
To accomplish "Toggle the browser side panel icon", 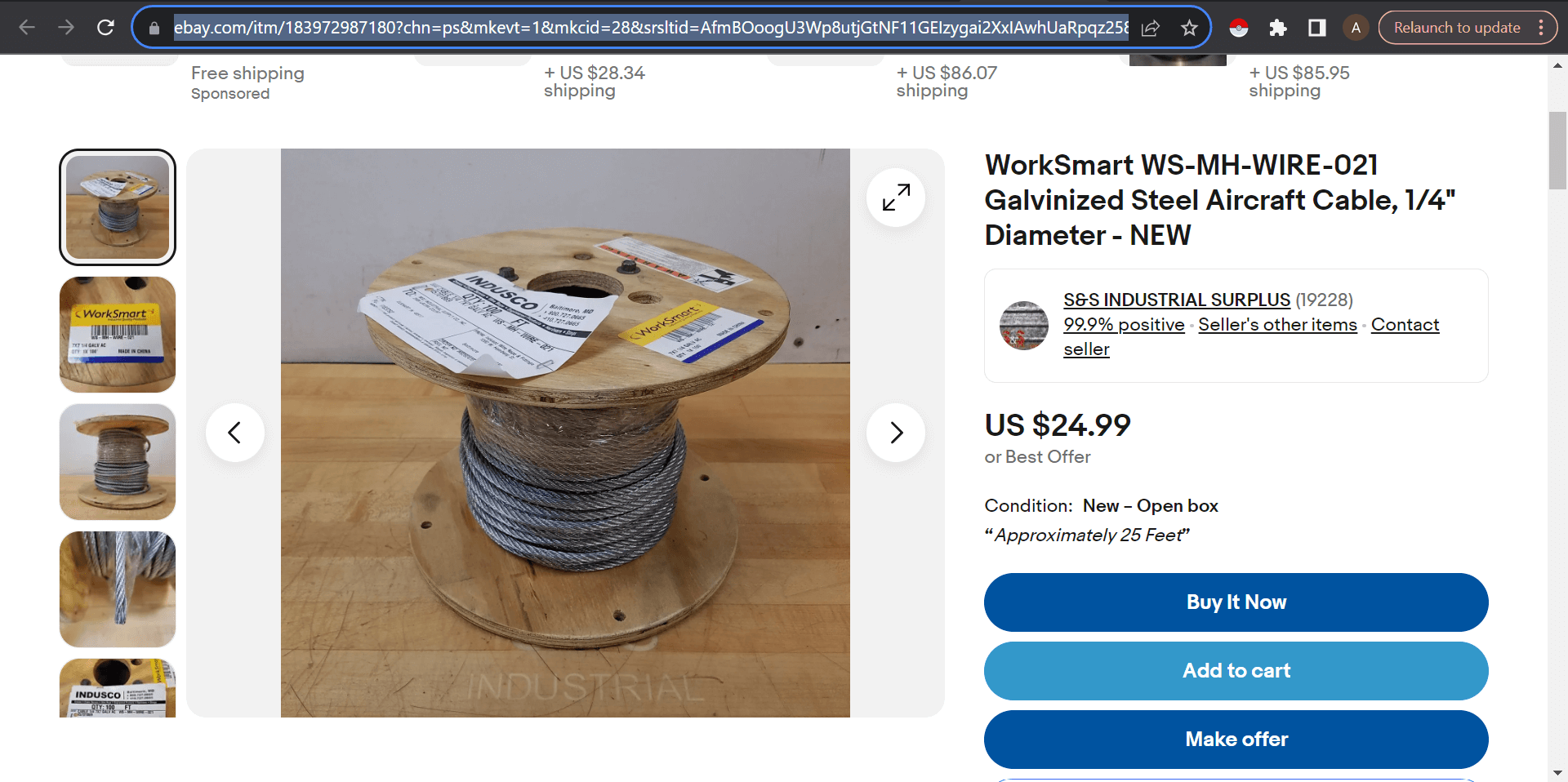I will tap(1317, 28).
